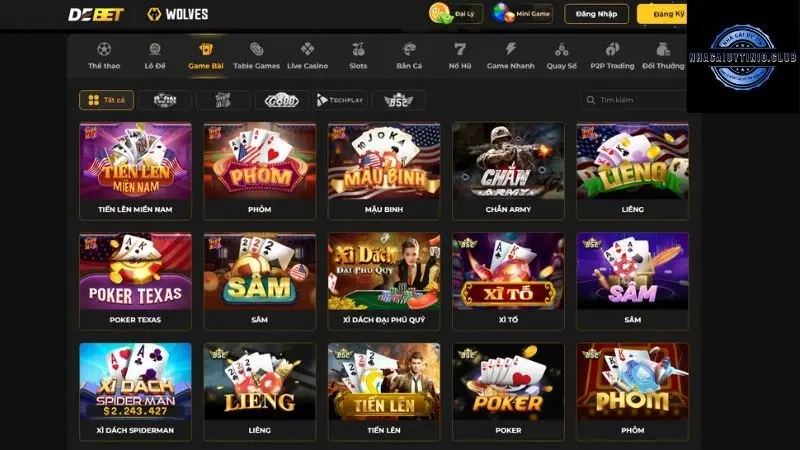The width and height of the screenshot is (800, 450).
Task: Open the Xì Dách Spiderman game
Action: 135,392
